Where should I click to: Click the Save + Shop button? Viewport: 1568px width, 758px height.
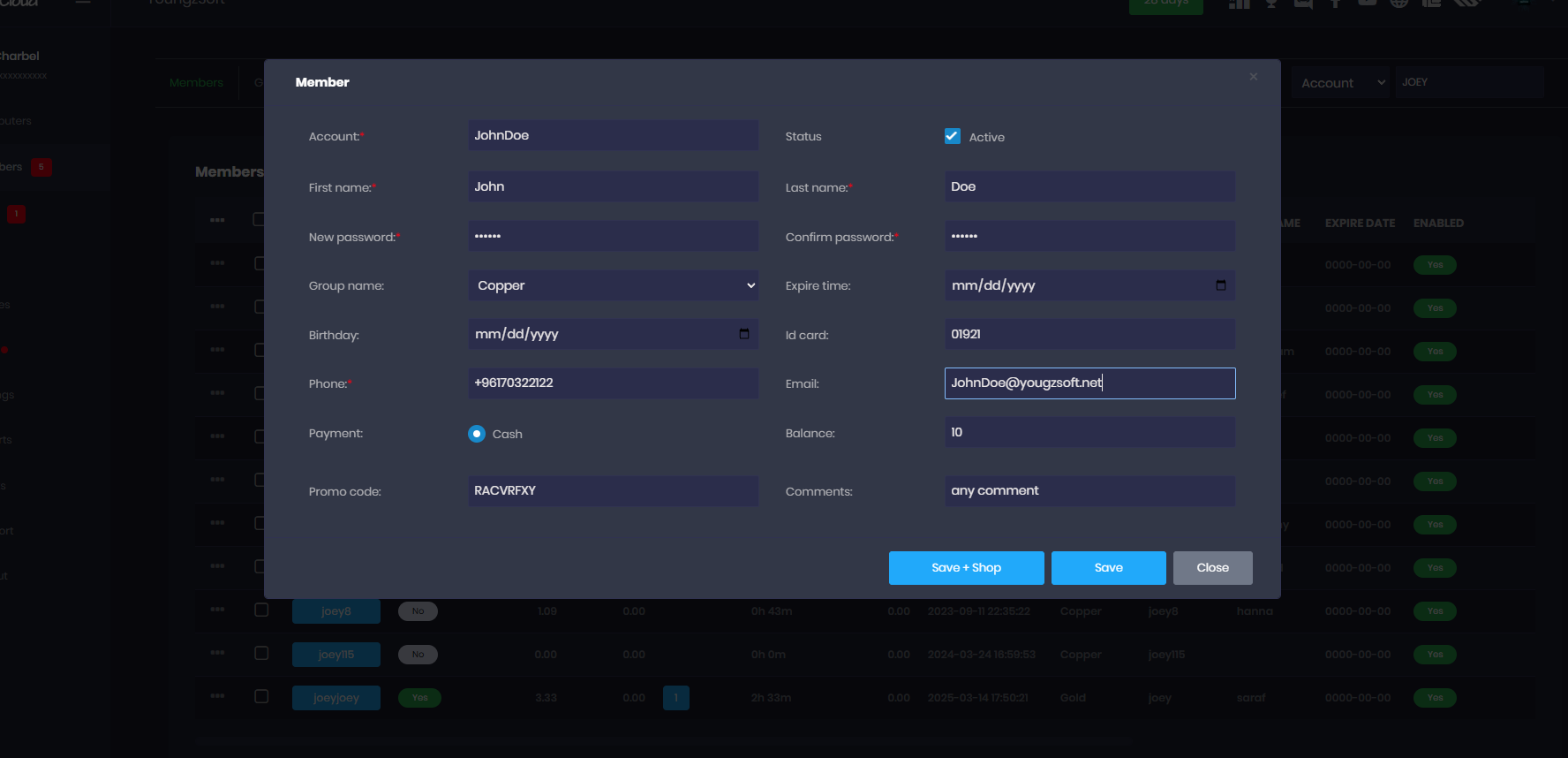[x=966, y=568]
